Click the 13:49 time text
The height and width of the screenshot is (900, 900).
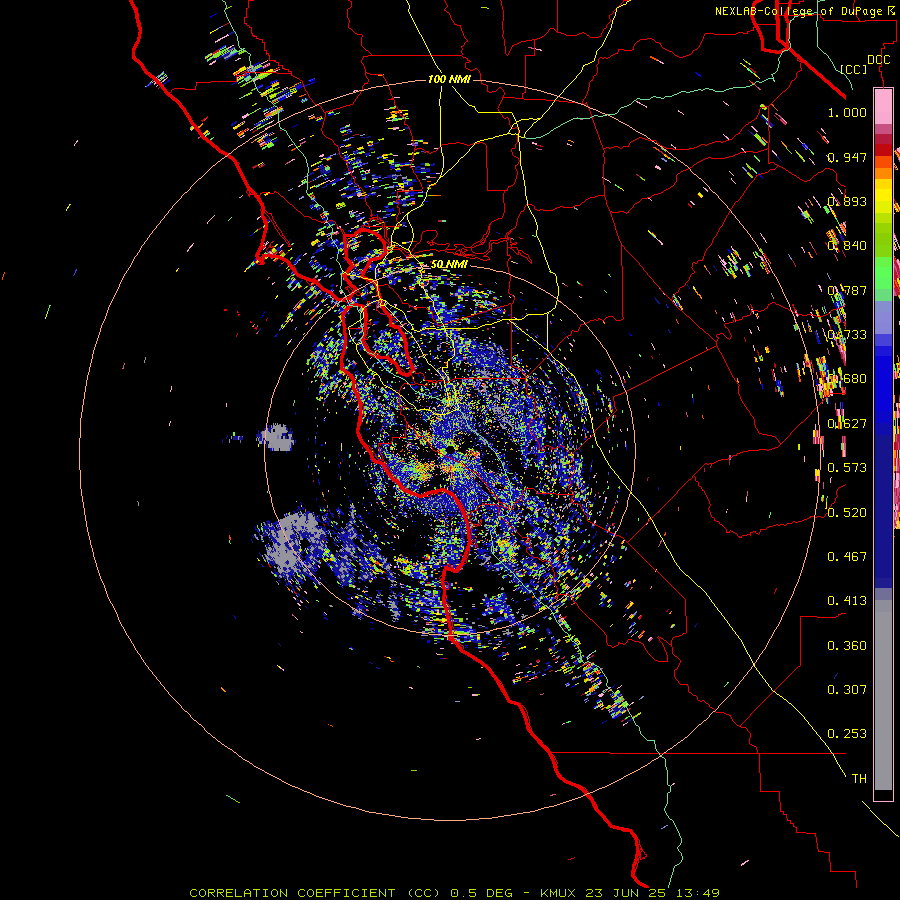[697, 893]
